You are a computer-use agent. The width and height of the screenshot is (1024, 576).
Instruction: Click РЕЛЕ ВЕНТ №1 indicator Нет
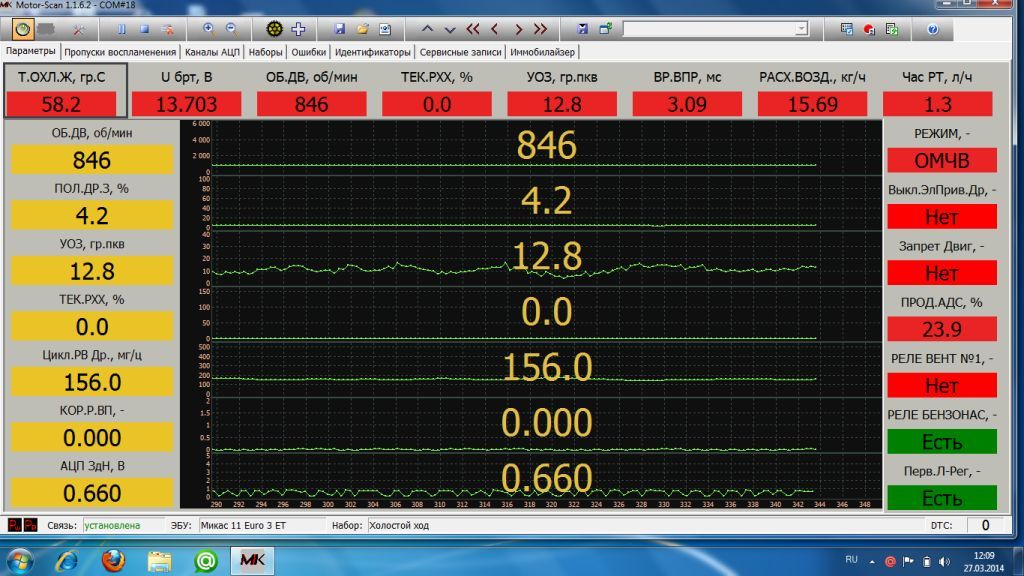coord(942,385)
